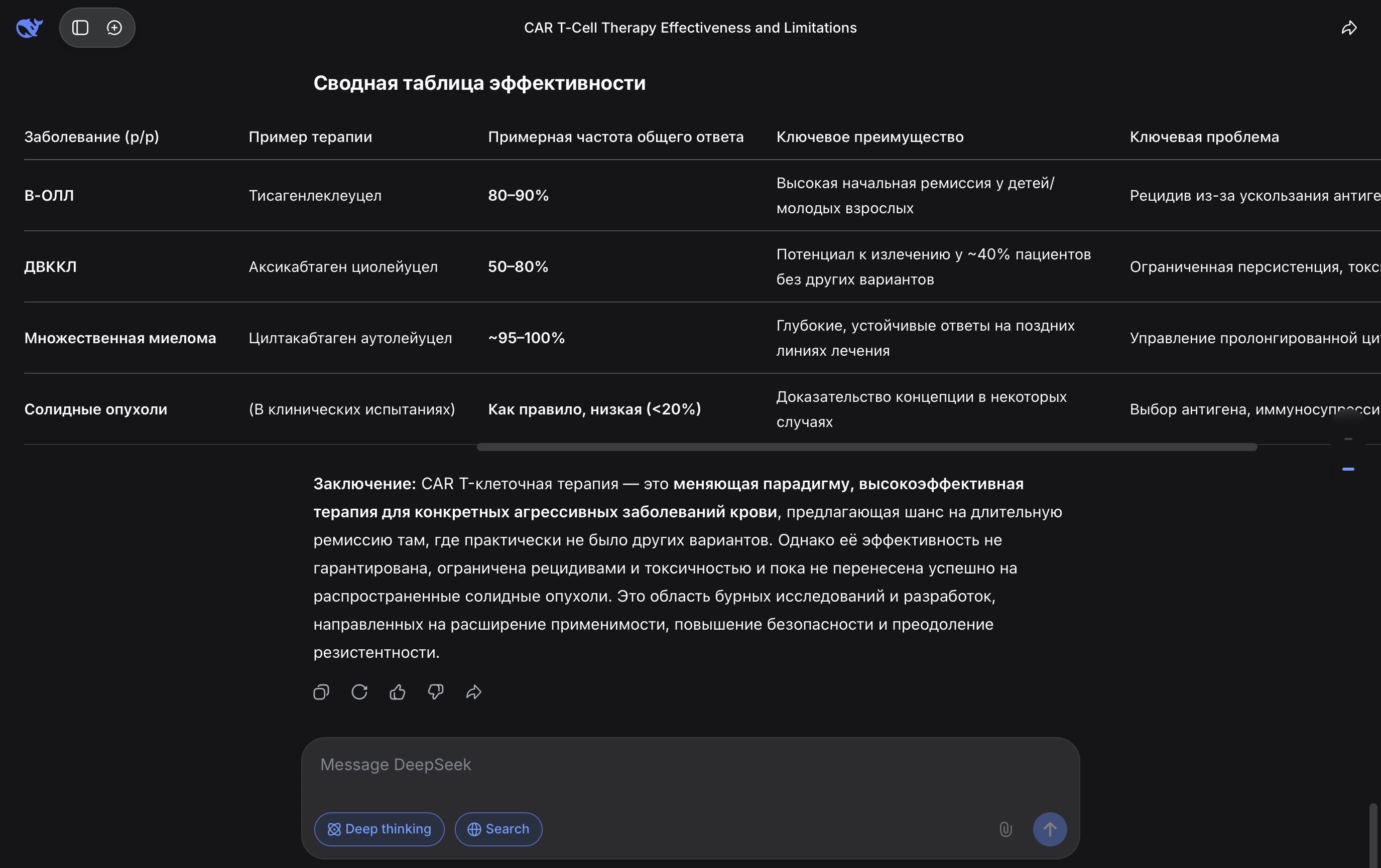The height and width of the screenshot is (868, 1381).
Task: Click the DeepSeek whale logo
Action: (x=29, y=28)
